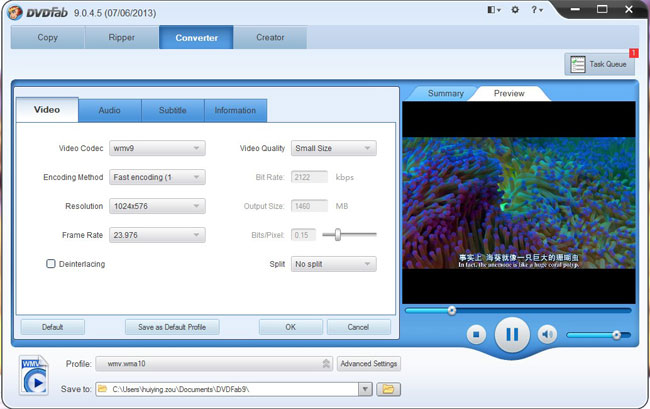The width and height of the screenshot is (650, 409).
Task: Click the Default button
Action: [52, 327]
